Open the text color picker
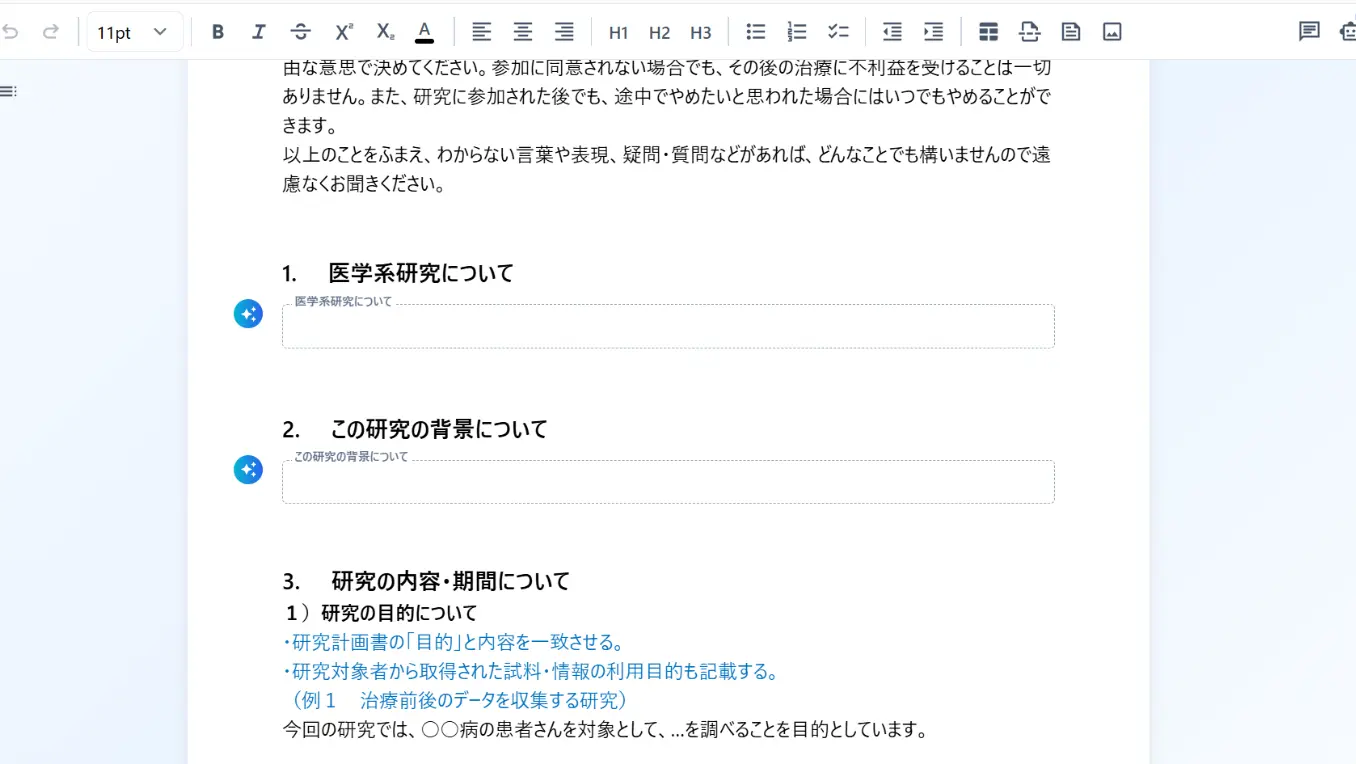Viewport: 1356px width, 764px height. click(425, 32)
